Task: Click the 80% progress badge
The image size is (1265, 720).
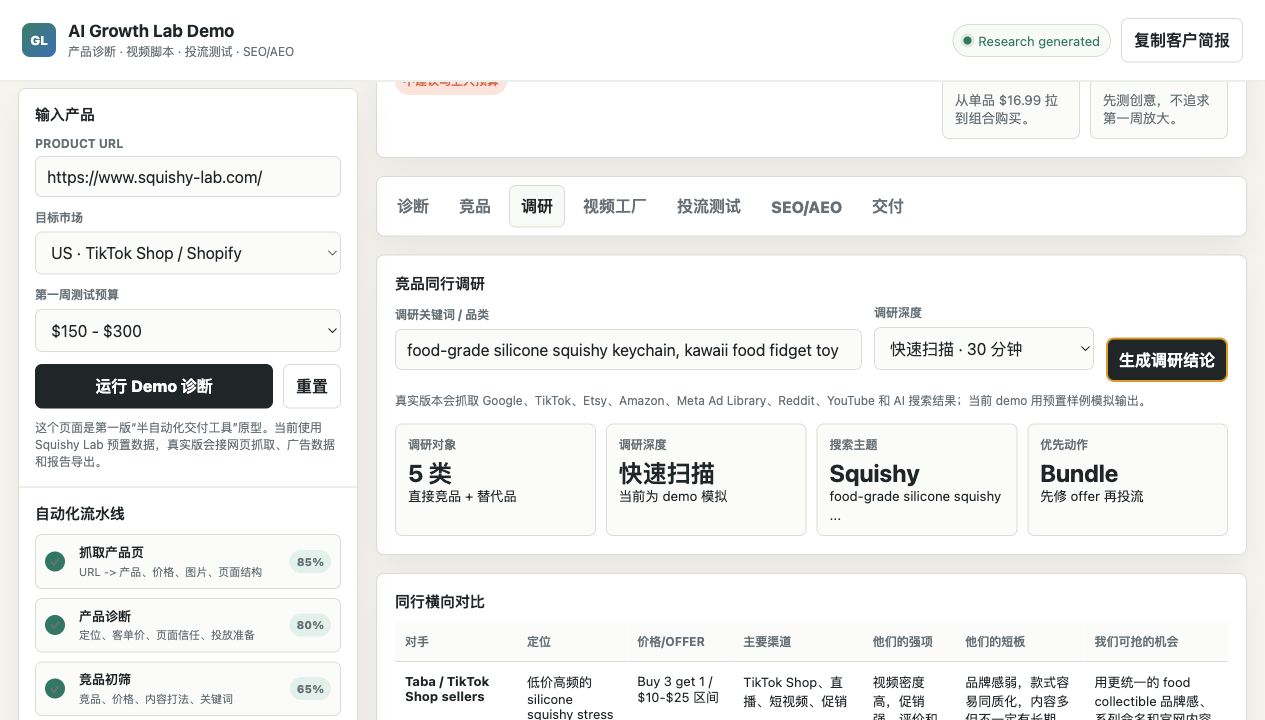Action: pos(310,625)
